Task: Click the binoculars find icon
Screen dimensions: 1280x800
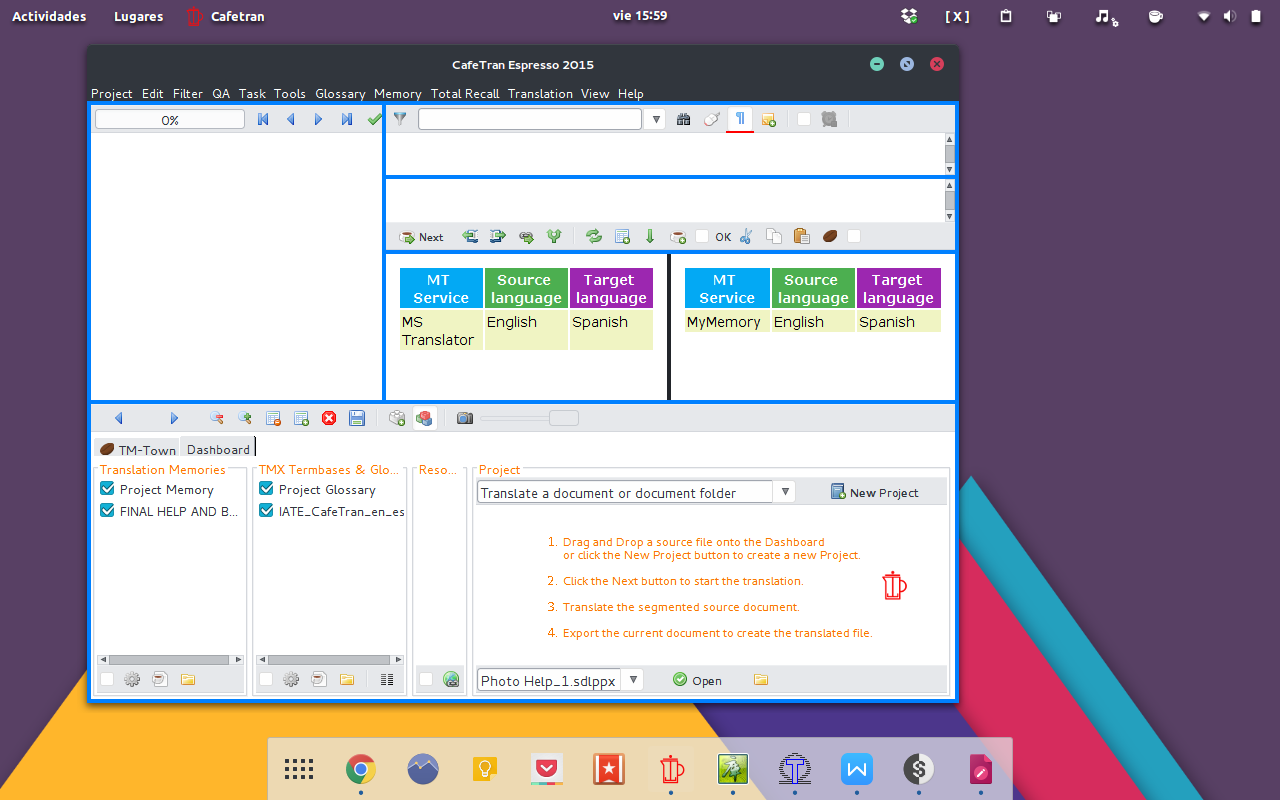Action: pos(684,119)
